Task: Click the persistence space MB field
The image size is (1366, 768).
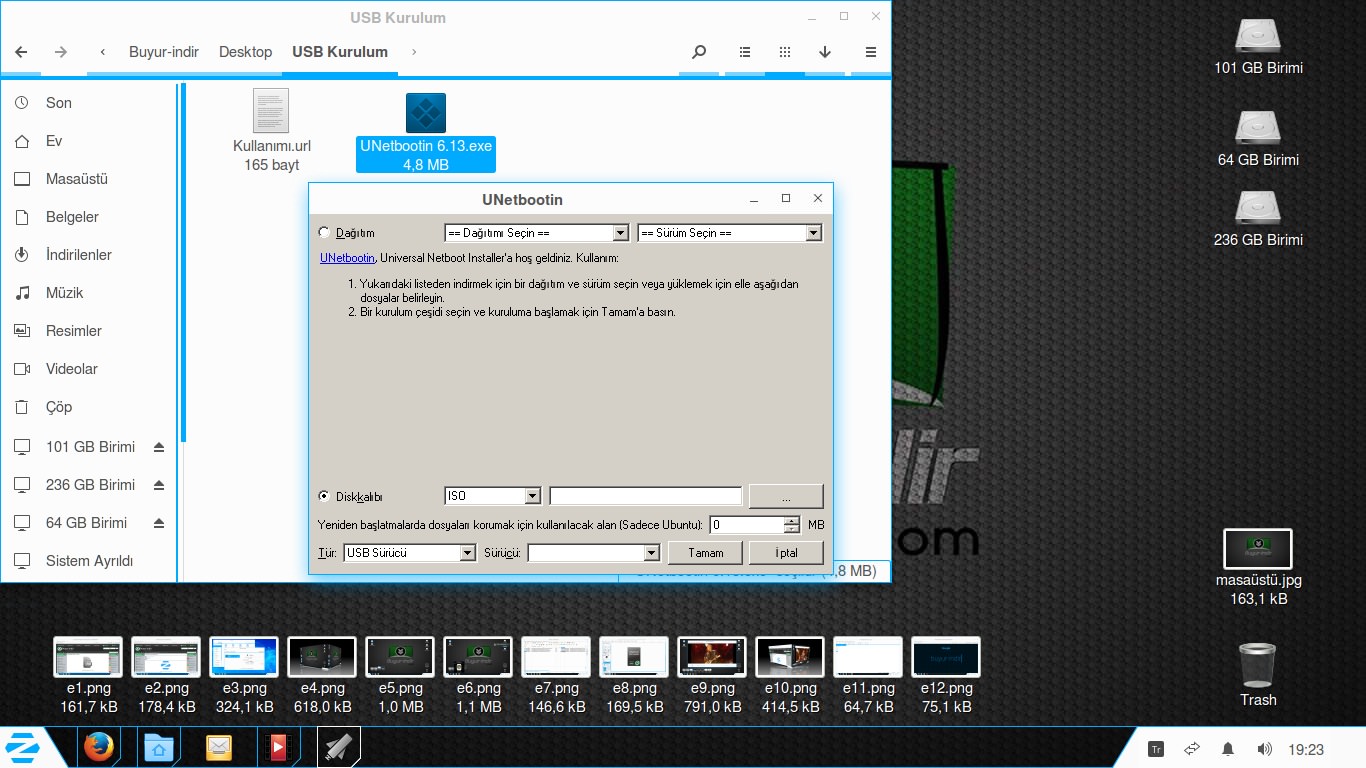Action: point(747,525)
